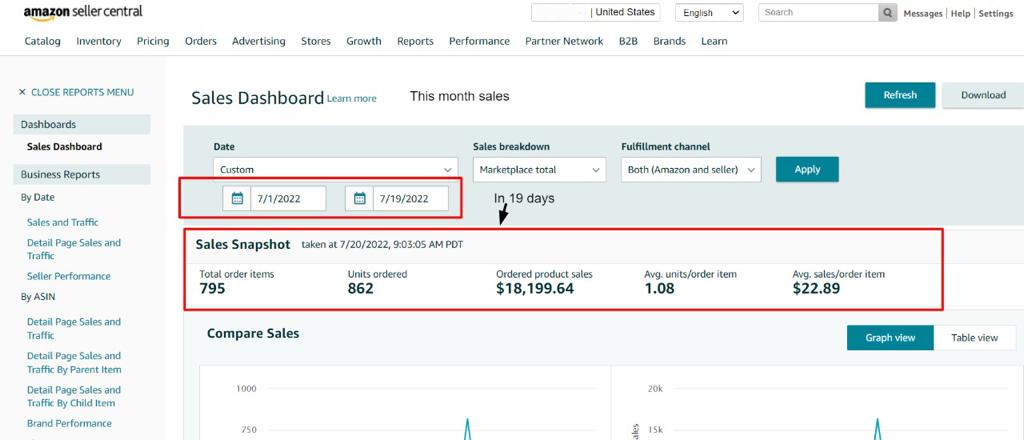Download the sales report
The height and width of the screenshot is (440, 1024).
click(x=982, y=95)
